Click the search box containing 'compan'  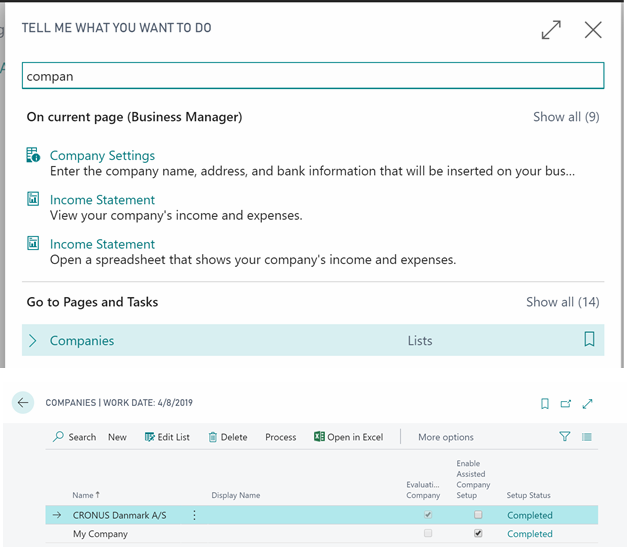[313, 76]
